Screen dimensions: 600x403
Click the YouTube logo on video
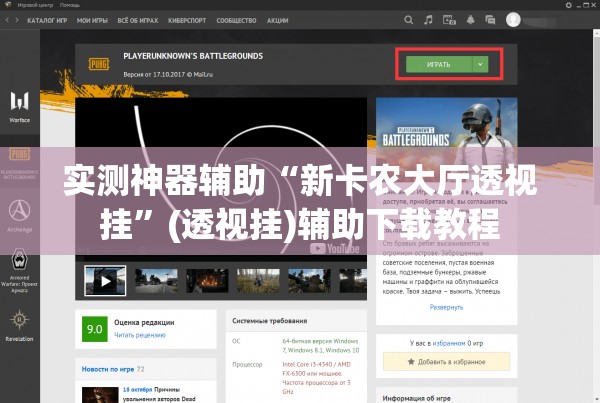[334, 249]
